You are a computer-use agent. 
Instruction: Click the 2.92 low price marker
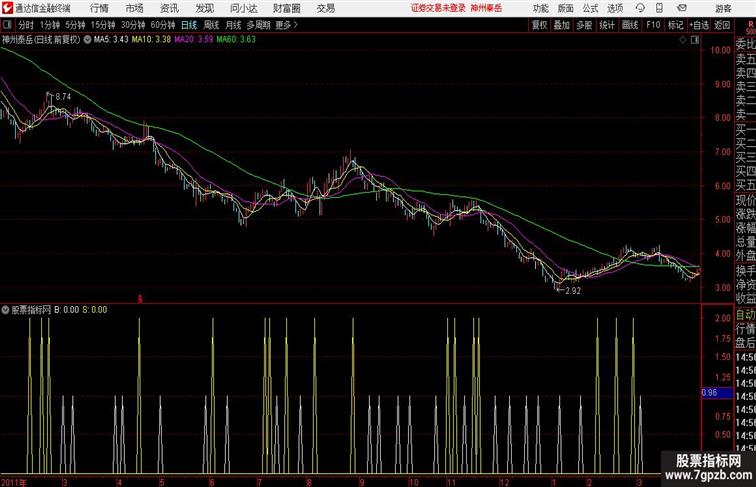click(x=573, y=291)
